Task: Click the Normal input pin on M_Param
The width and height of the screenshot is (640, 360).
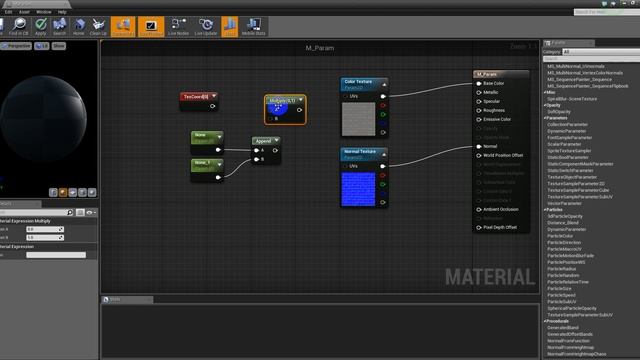Action: [479, 147]
